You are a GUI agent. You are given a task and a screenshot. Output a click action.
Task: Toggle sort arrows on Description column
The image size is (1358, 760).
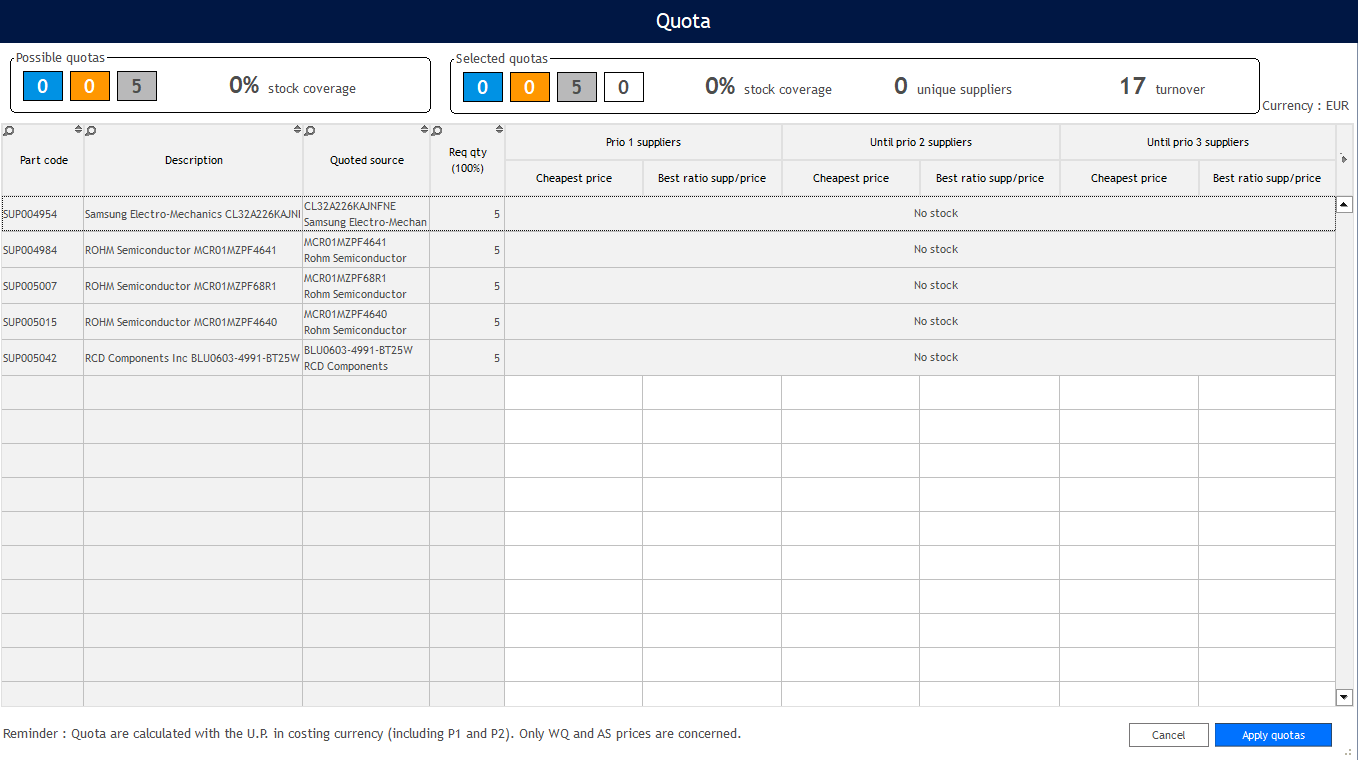(x=297, y=130)
